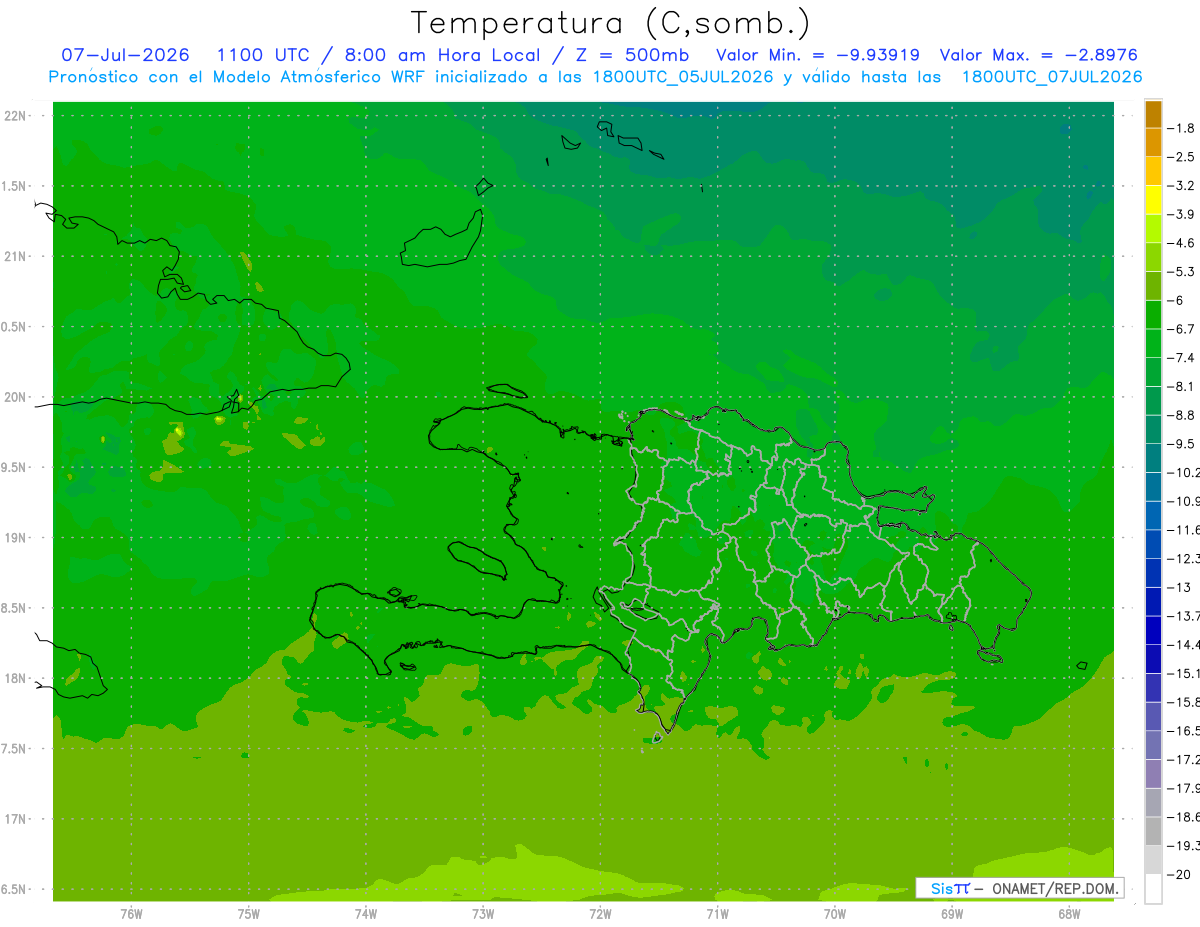Click the '17N' latitude axis label
The height and width of the screenshot is (927, 1200).
16,819
